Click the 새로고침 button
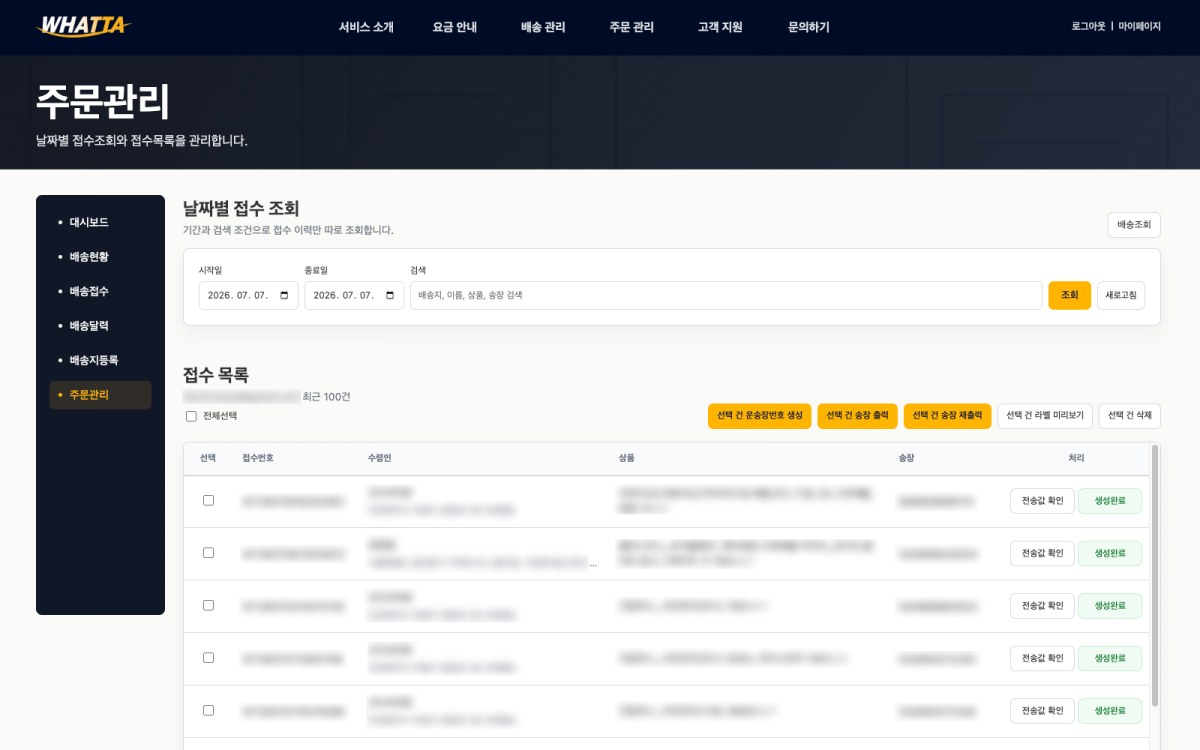Viewport: 1200px width, 750px height. click(1121, 295)
